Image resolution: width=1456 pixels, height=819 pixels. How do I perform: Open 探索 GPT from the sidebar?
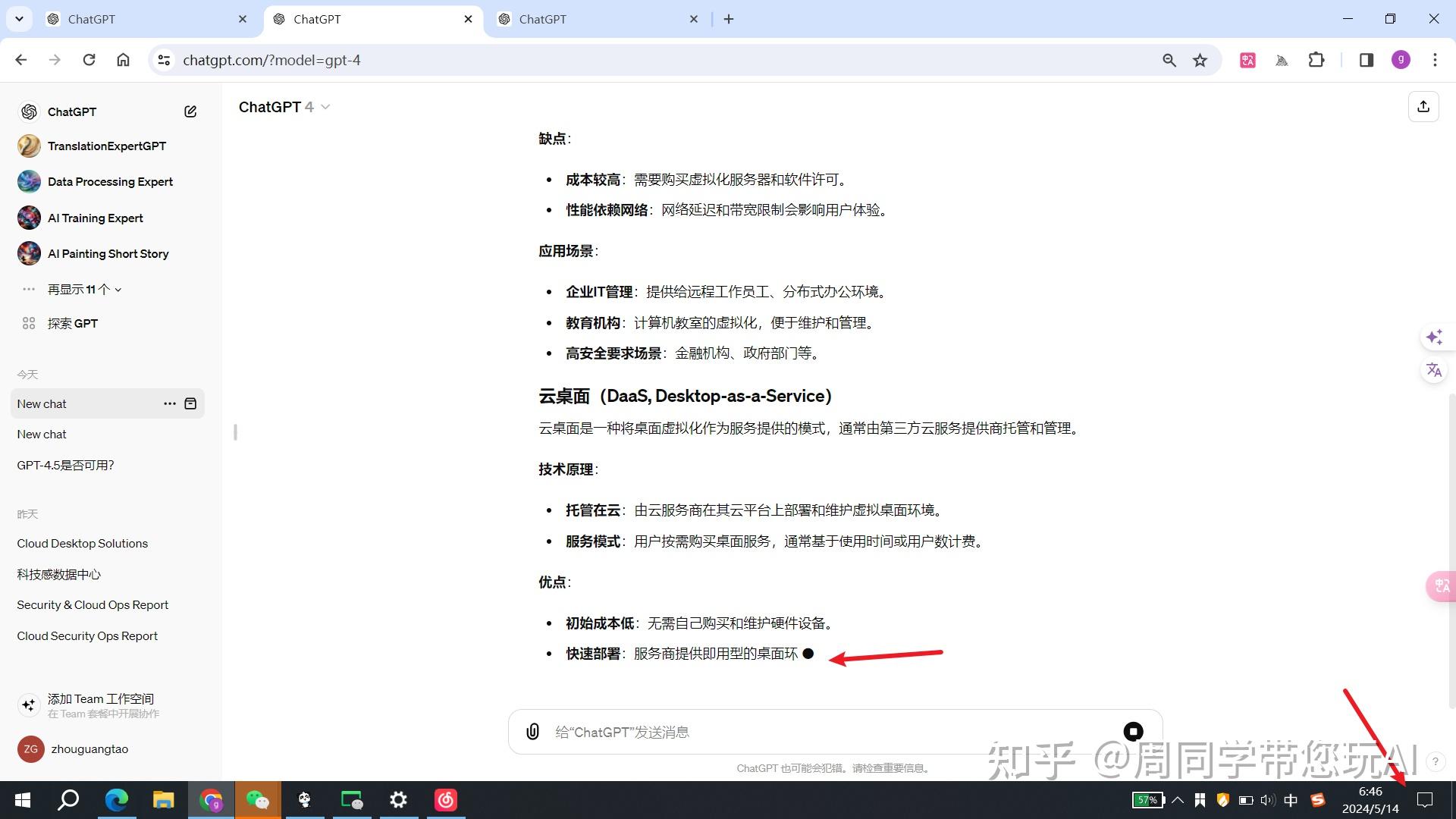(72, 323)
